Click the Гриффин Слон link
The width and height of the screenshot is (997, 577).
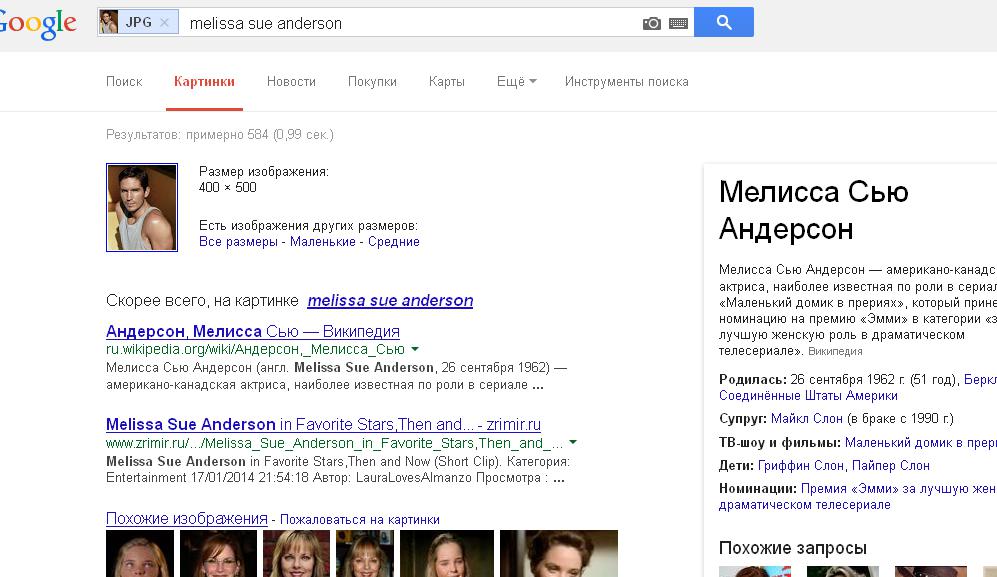[x=801, y=466]
